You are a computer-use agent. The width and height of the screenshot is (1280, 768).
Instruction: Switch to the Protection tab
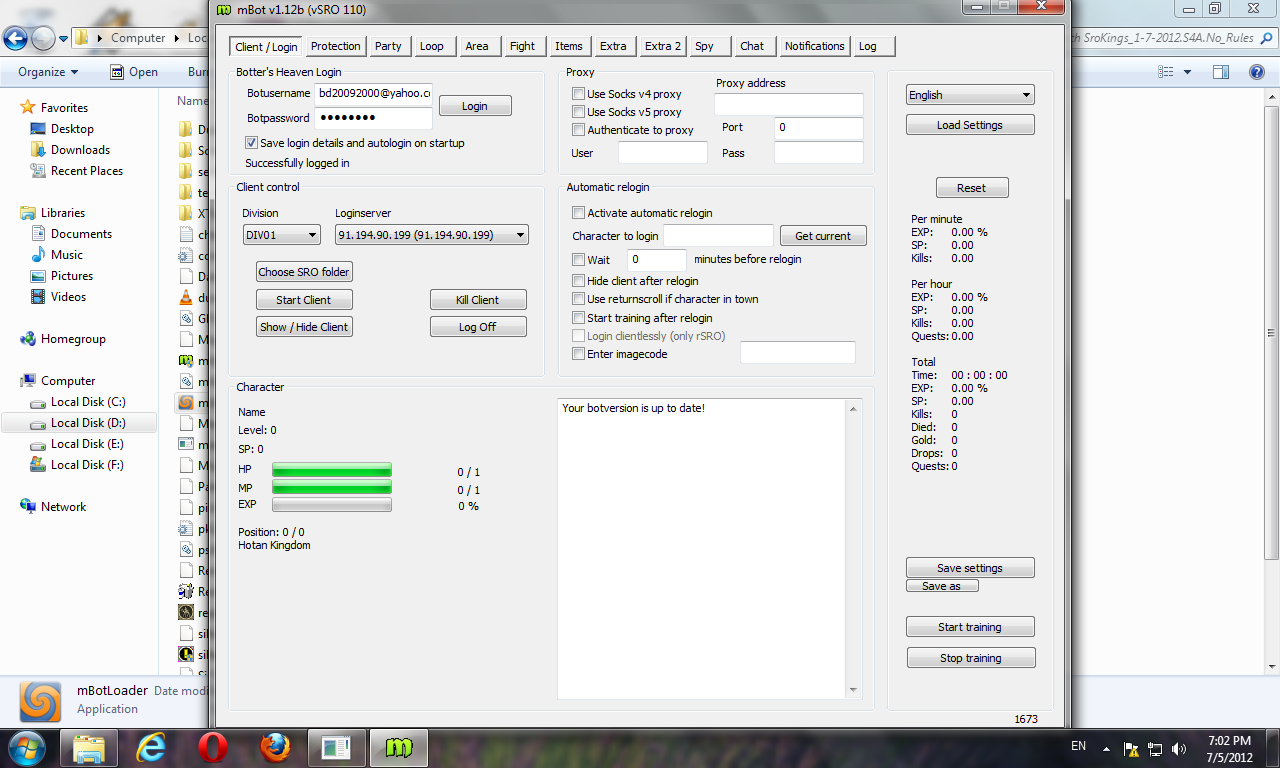(x=335, y=46)
